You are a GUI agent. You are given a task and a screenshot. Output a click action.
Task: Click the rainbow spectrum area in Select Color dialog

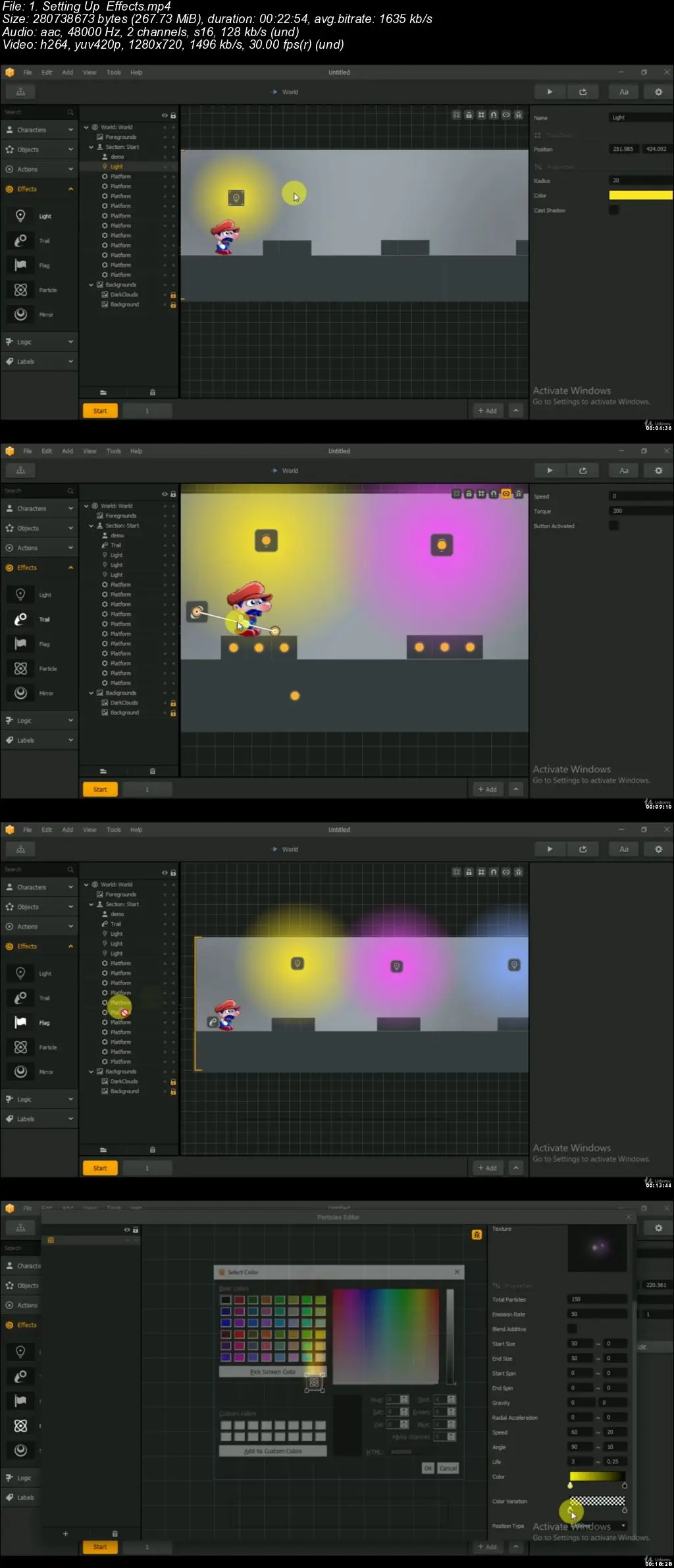coord(386,1336)
